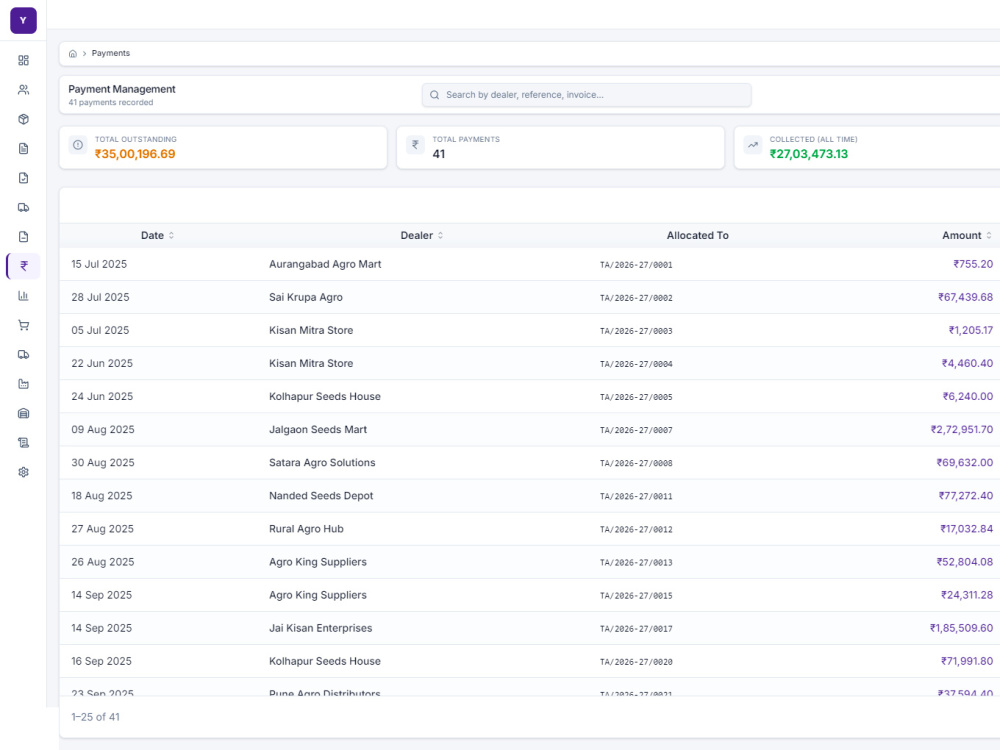
Task: Open the dashboard grid icon in sidebar
Action: pos(24,61)
